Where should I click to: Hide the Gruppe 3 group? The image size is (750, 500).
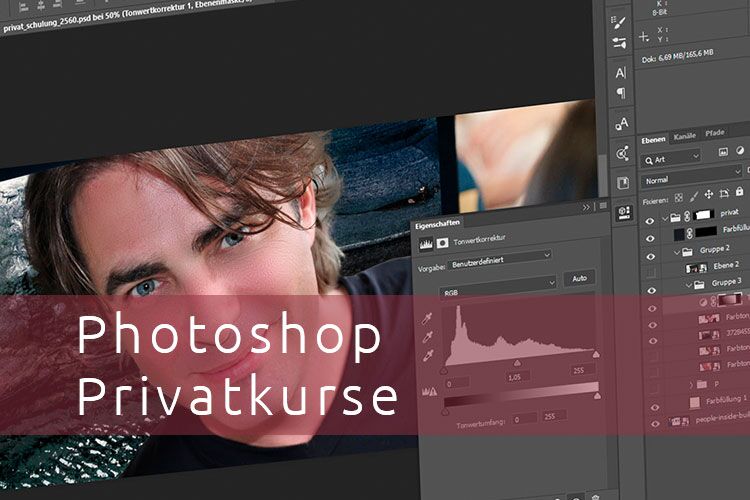click(x=651, y=290)
